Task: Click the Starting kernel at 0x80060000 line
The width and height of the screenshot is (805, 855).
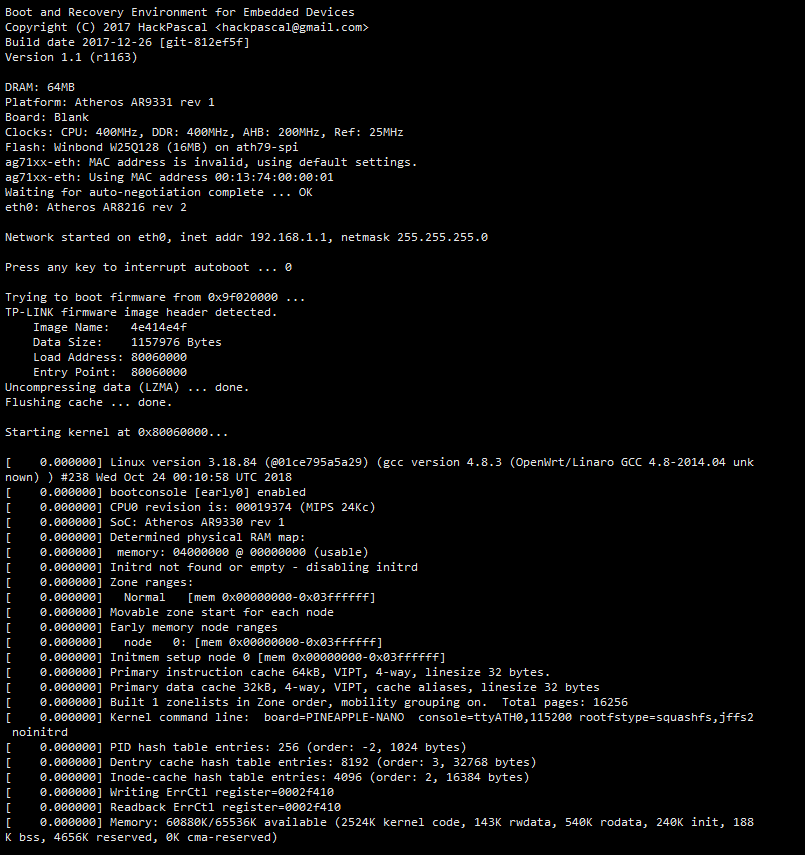Action: (x=117, y=432)
